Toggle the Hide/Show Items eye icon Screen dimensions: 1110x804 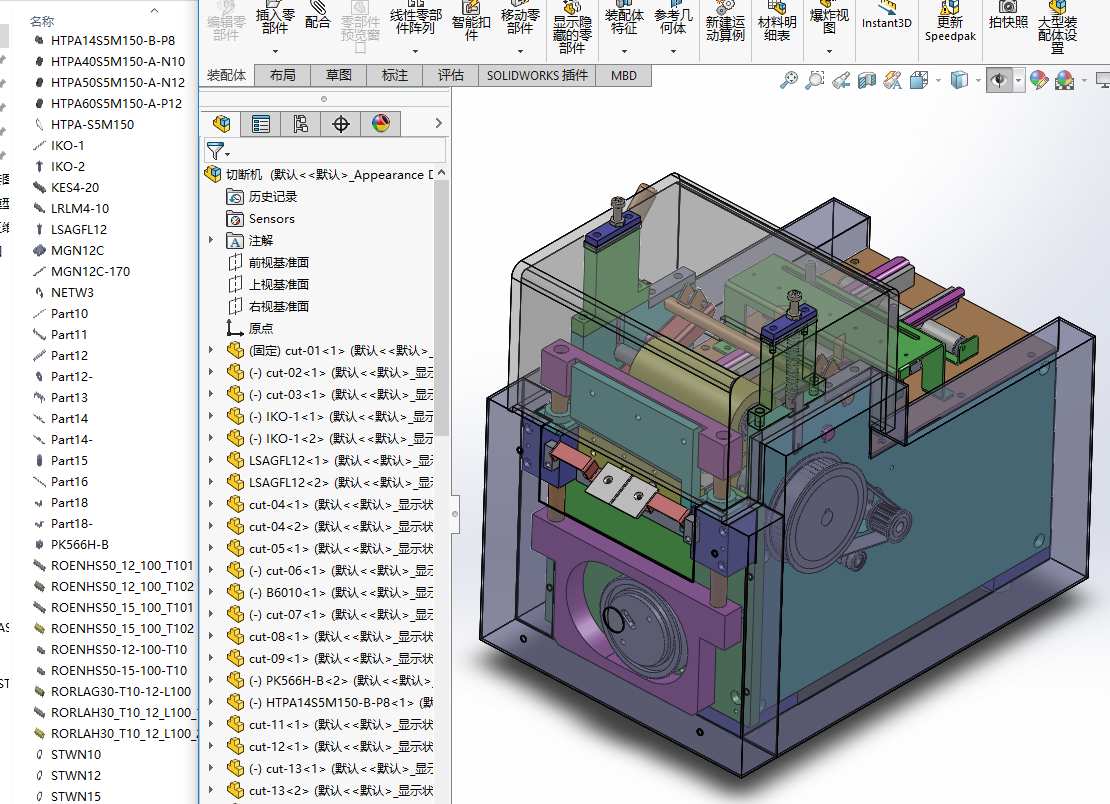click(x=998, y=80)
